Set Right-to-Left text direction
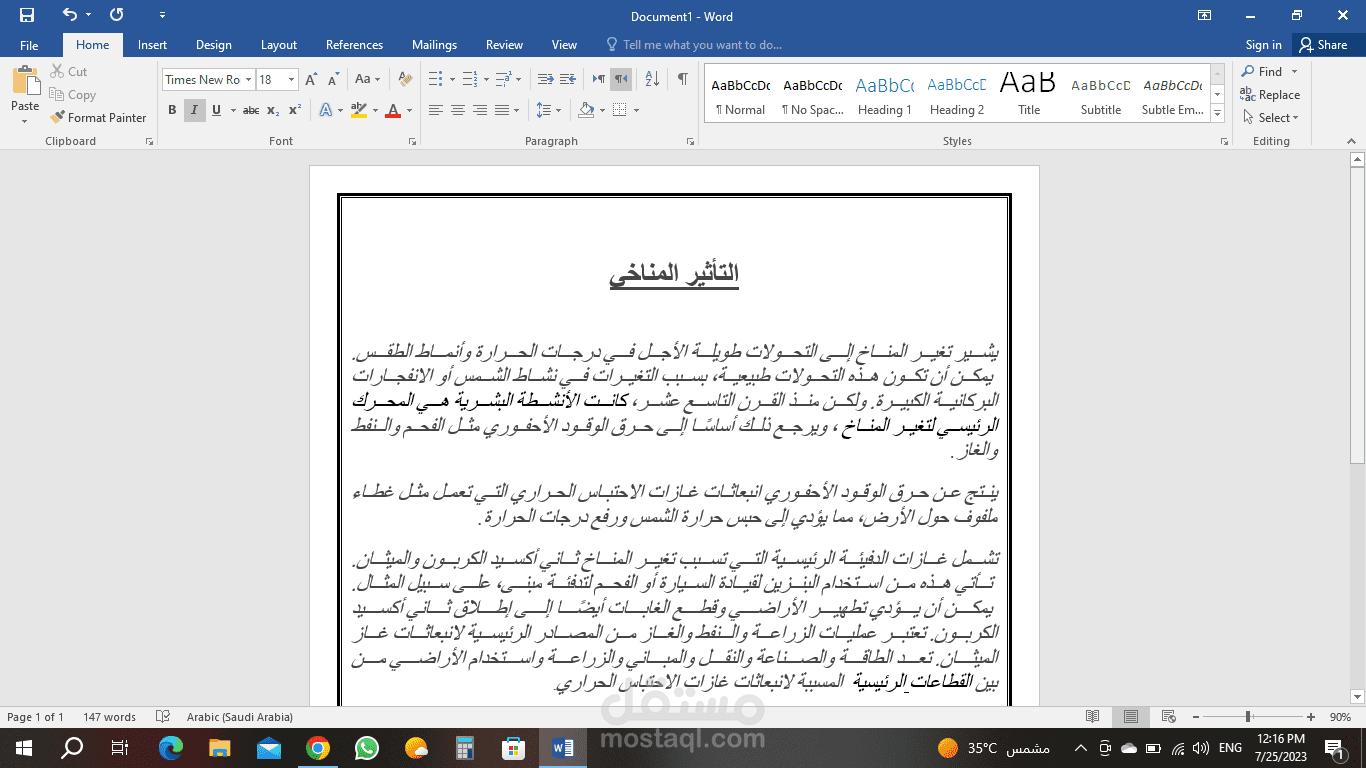The image size is (1366, 768). (x=621, y=79)
